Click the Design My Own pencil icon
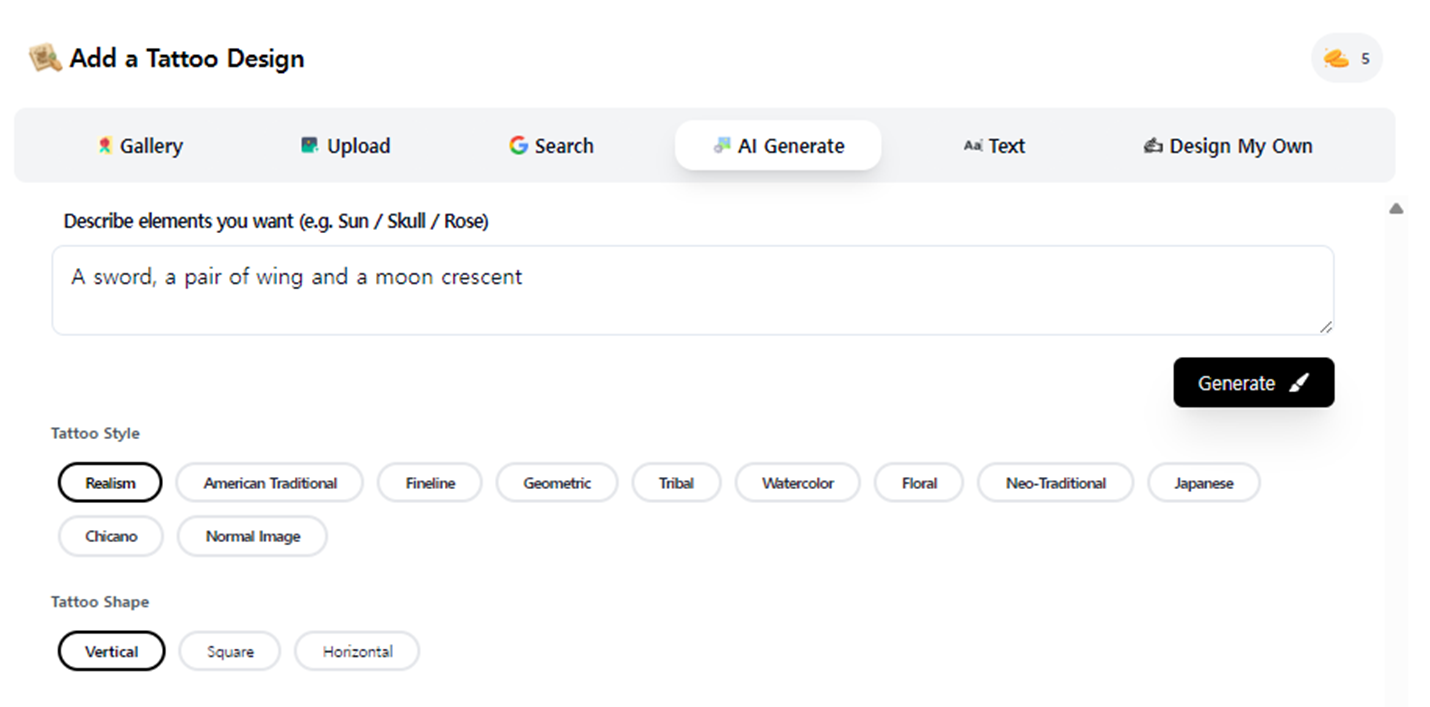Viewport: 1430px width, 707px height. tap(1153, 146)
